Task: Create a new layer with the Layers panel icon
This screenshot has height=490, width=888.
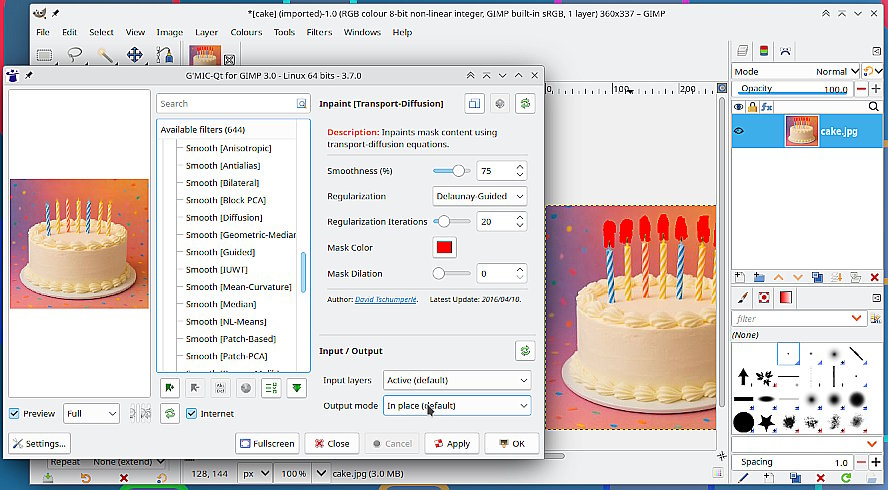Action: pos(740,276)
